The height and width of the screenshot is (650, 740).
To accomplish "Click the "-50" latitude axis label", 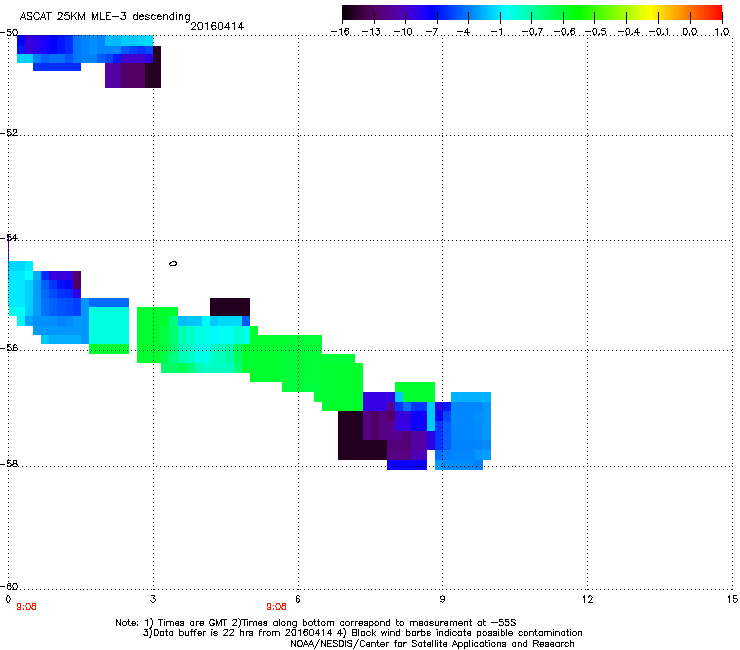I will click(9, 33).
